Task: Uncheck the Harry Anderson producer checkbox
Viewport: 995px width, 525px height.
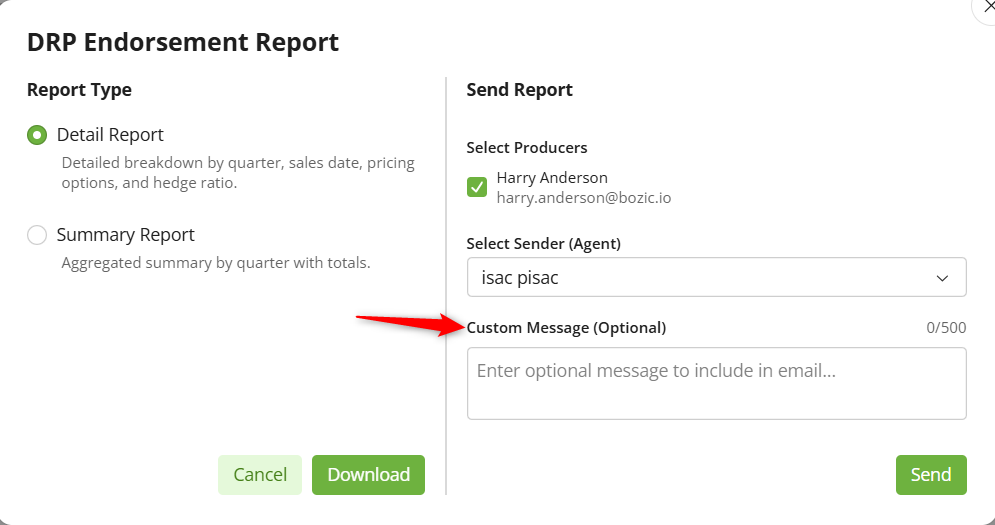Action: [477, 187]
